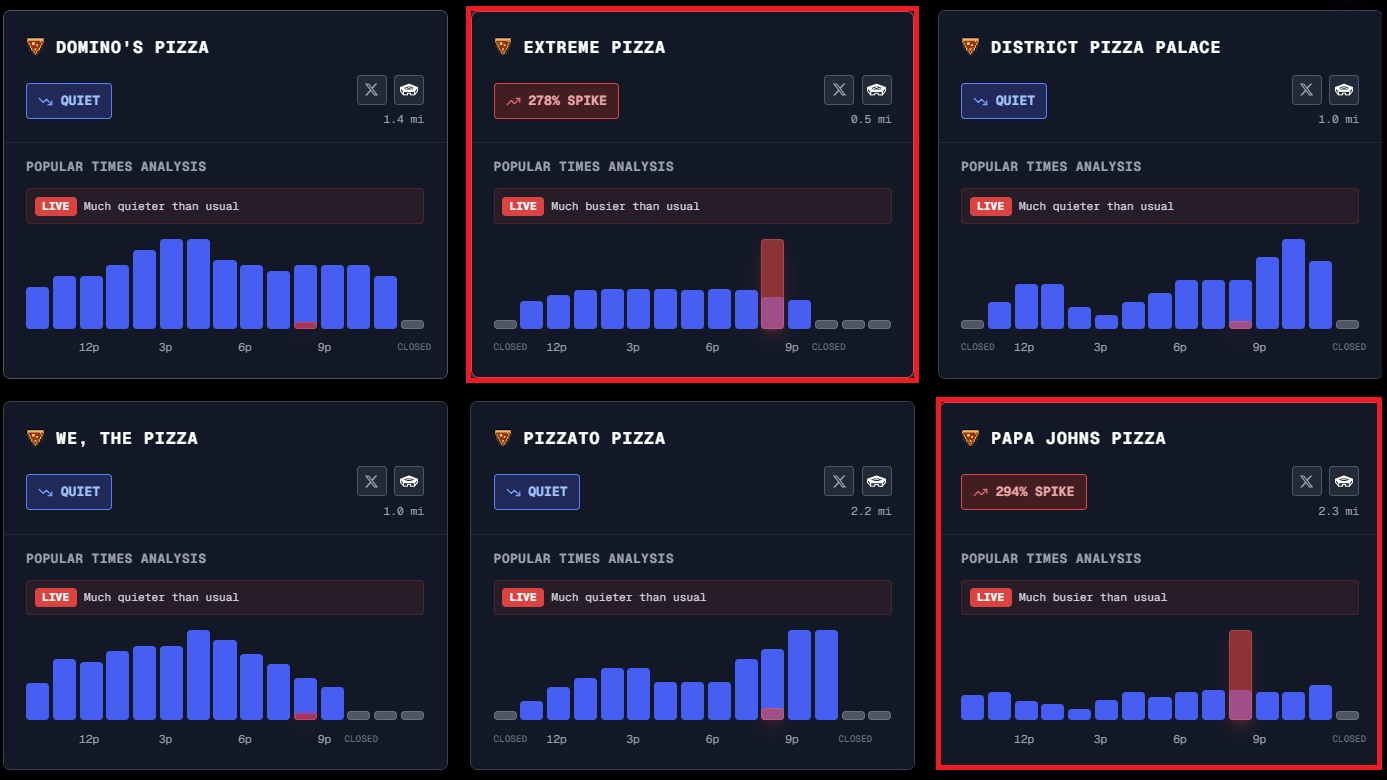
Task: Click LIVE badge in District Pizza Palace card
Action: tap(990, 206)
